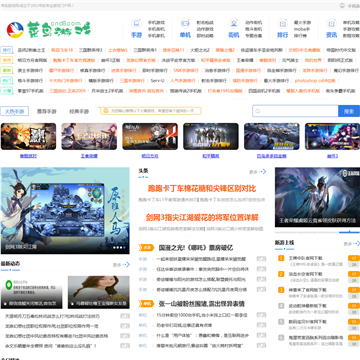
Task: Open the 明日方舟 game thumbnail
Action: (150, 136)
